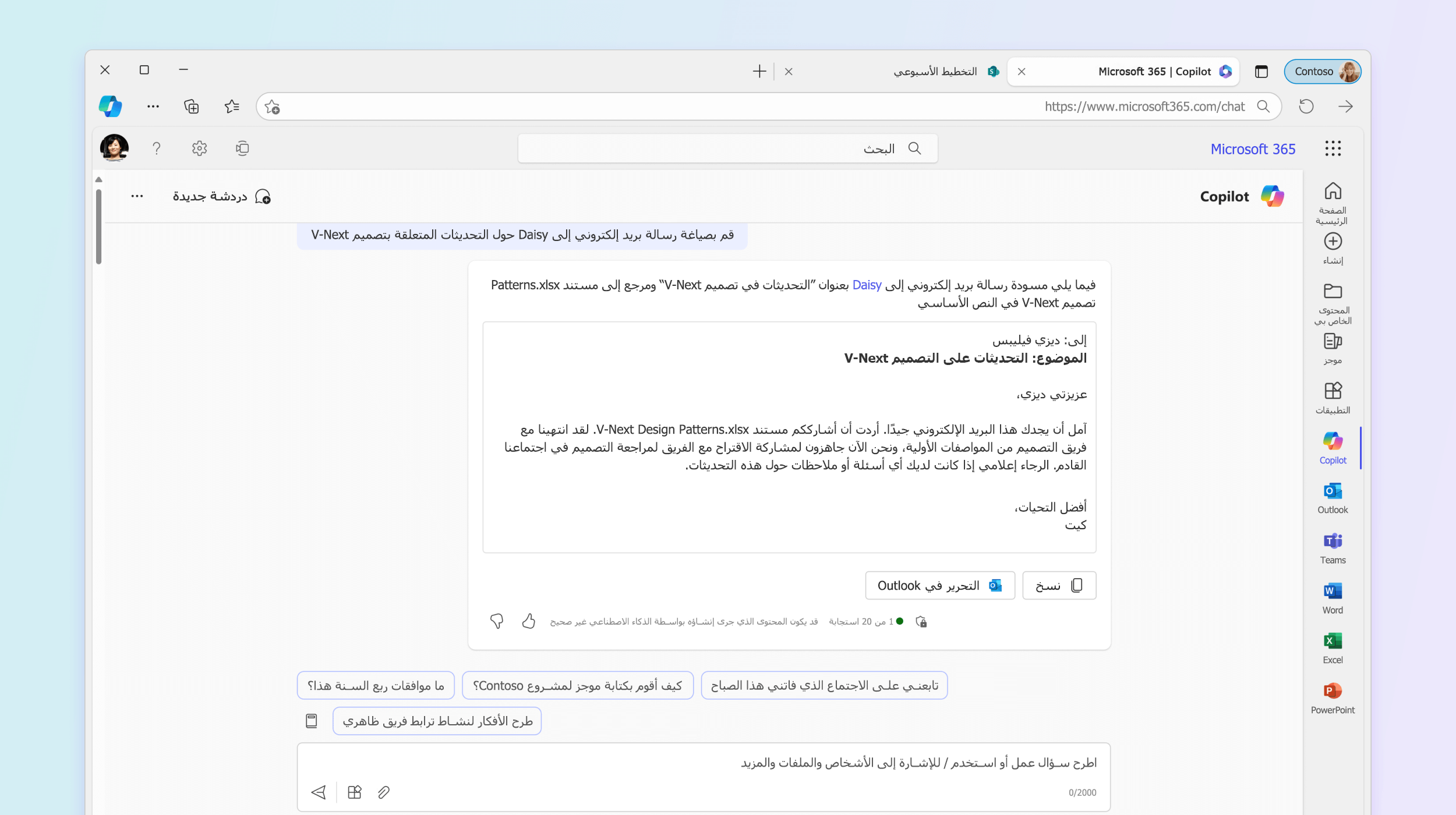1456x815 pixels.
Task: Click thumbs down on the response
Action: pos(497,621)
